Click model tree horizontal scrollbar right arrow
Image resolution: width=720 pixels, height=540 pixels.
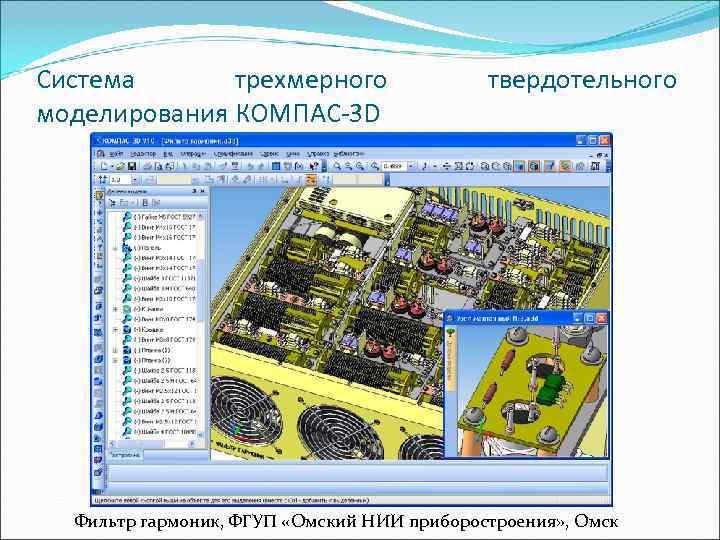193,444
